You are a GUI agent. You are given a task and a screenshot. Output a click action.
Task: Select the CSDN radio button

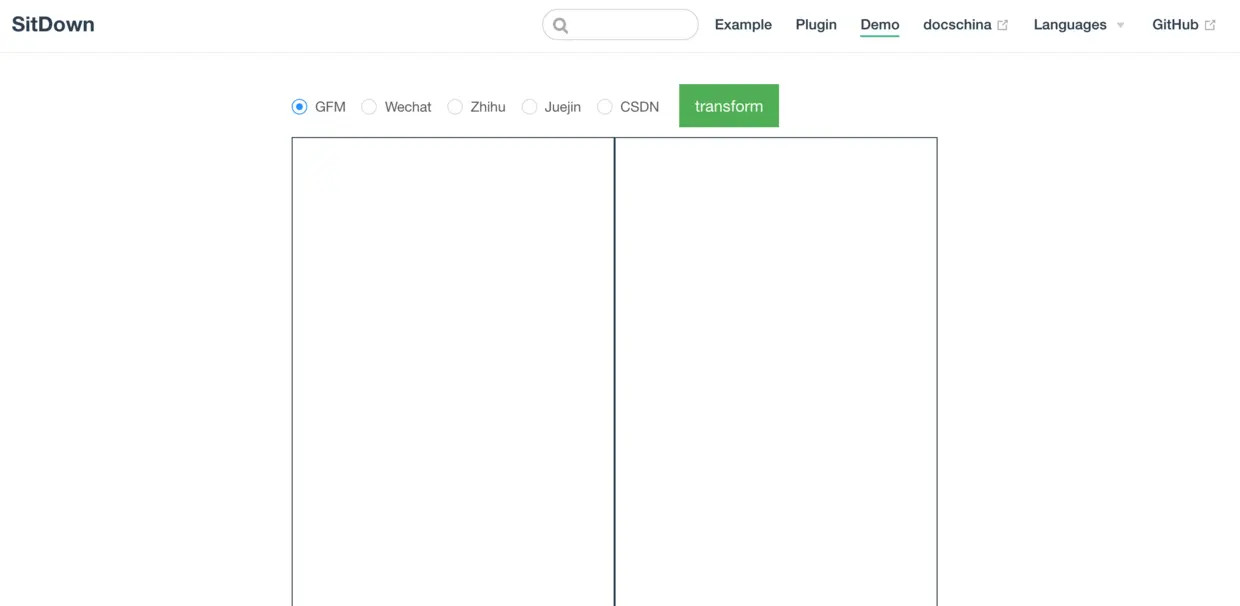(x=605, y=107)
